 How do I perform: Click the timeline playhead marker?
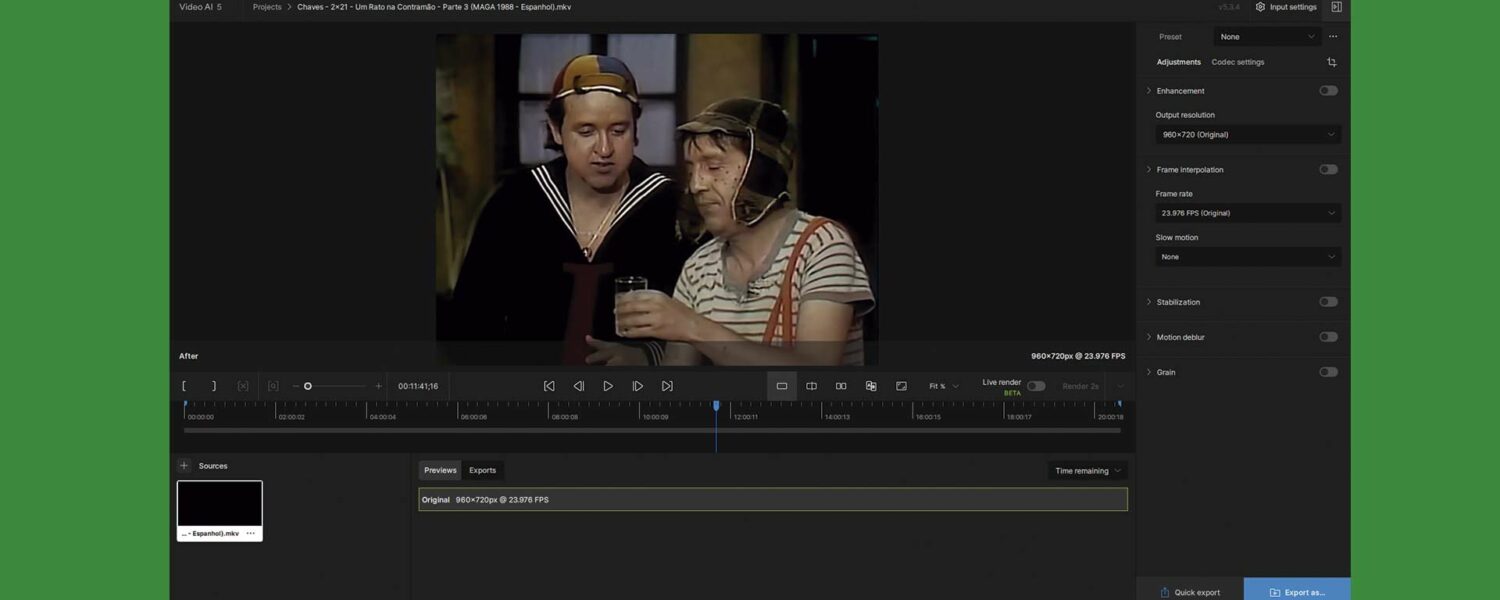pos(716,406)
